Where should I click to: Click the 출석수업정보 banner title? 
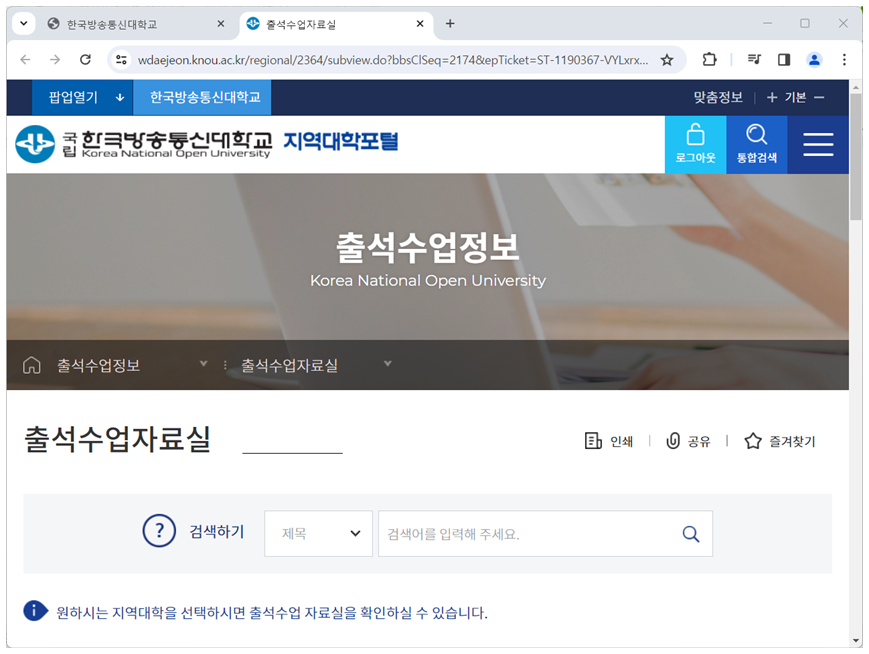pyautogui.click(x=427, y=247)
